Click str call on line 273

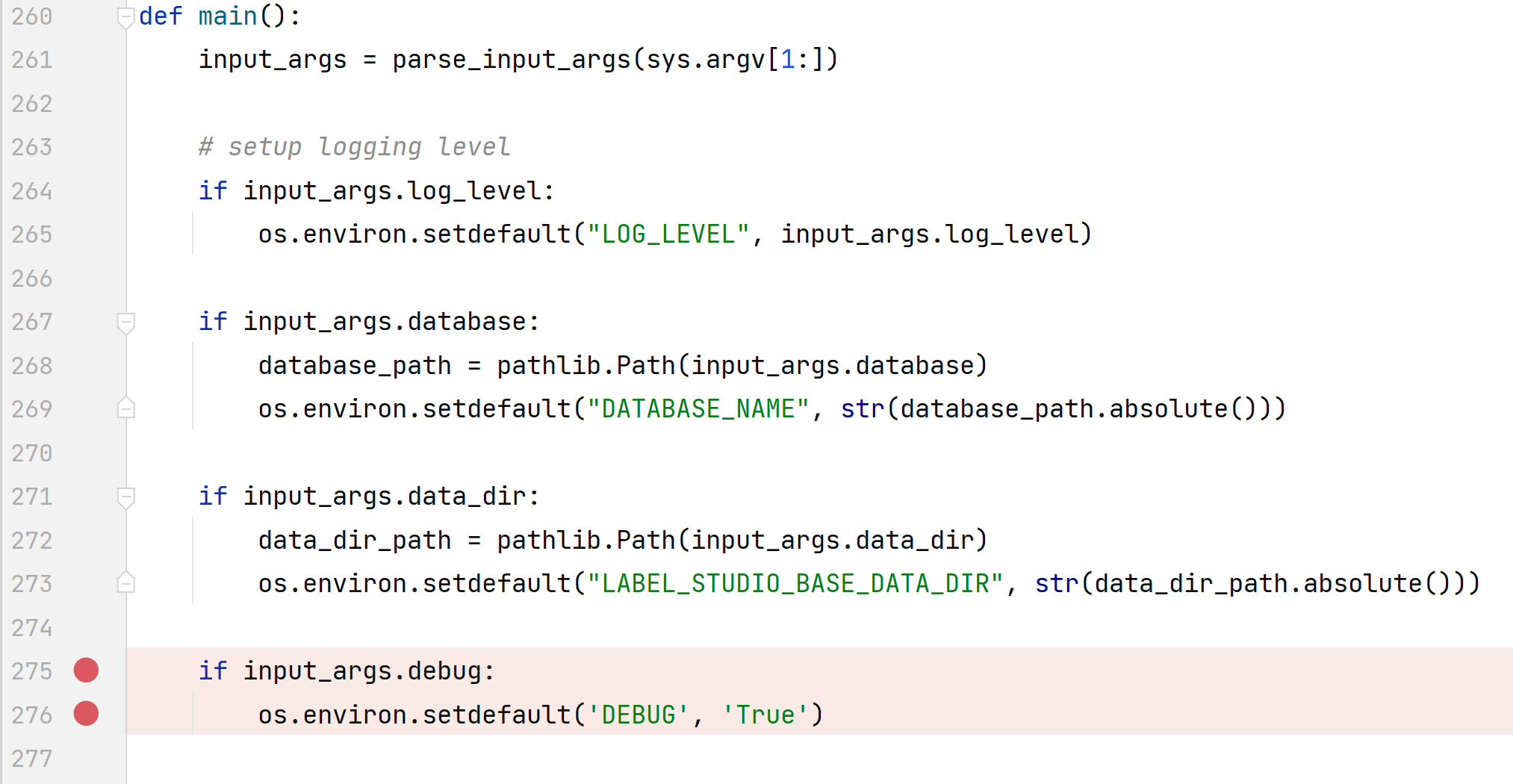coord(1057,584)
